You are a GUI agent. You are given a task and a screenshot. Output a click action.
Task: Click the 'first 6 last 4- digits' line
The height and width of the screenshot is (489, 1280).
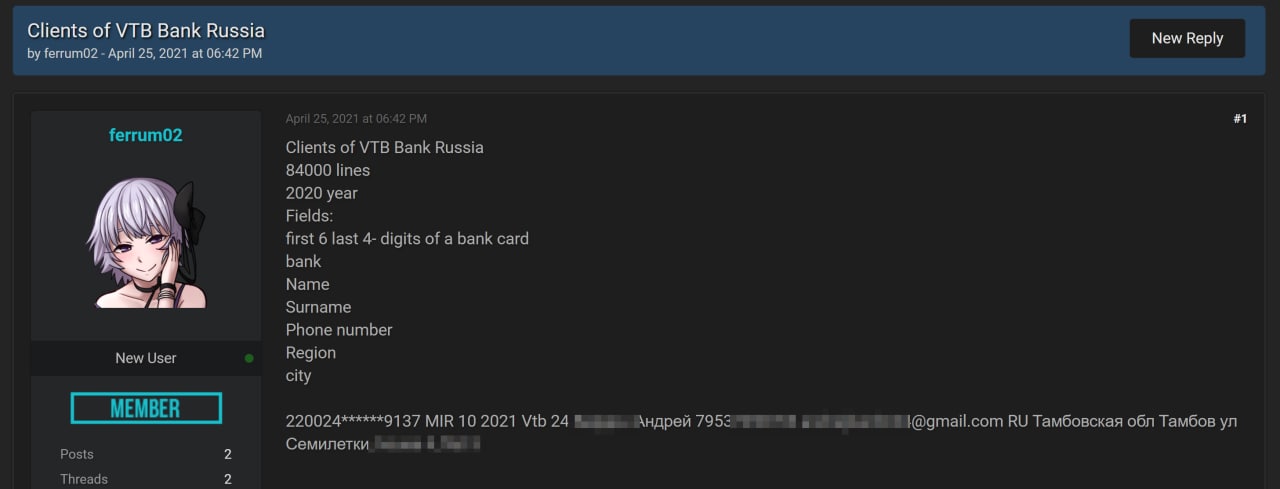click(x=407, y=239)
